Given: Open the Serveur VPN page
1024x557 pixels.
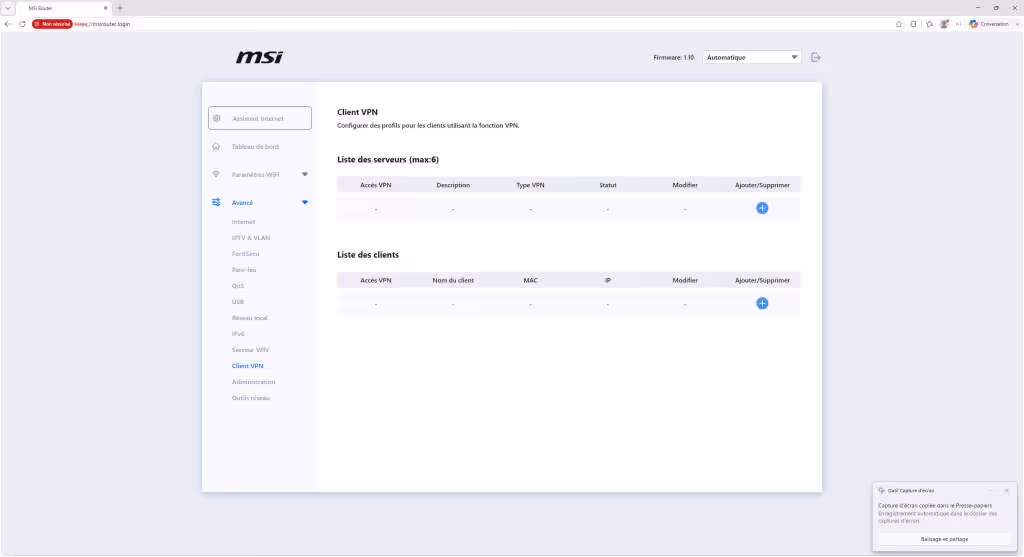Looking at the screenshot, I should [250, 350].
